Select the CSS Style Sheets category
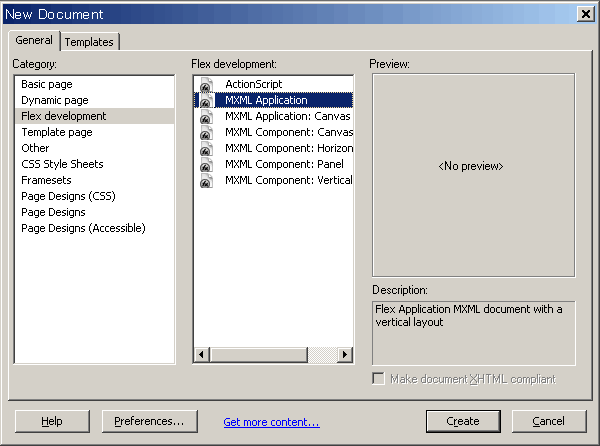The width and height of the screenshot is (600, 446). (x=62, y=164)
